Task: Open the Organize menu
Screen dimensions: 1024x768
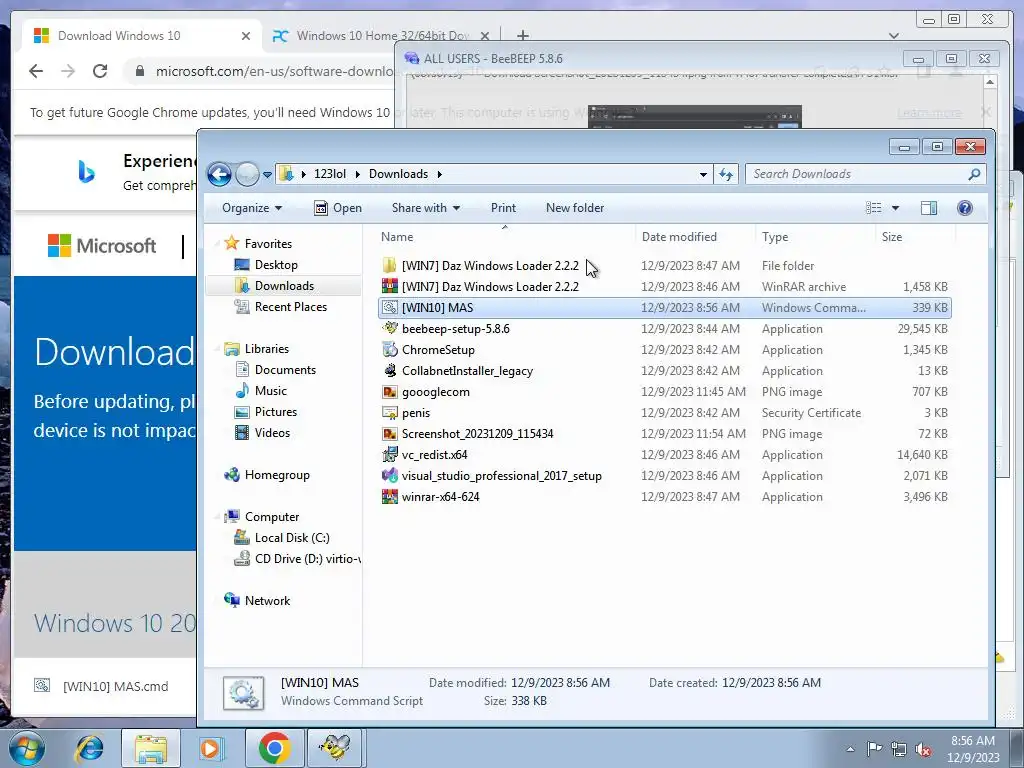Action: point(251,208)
